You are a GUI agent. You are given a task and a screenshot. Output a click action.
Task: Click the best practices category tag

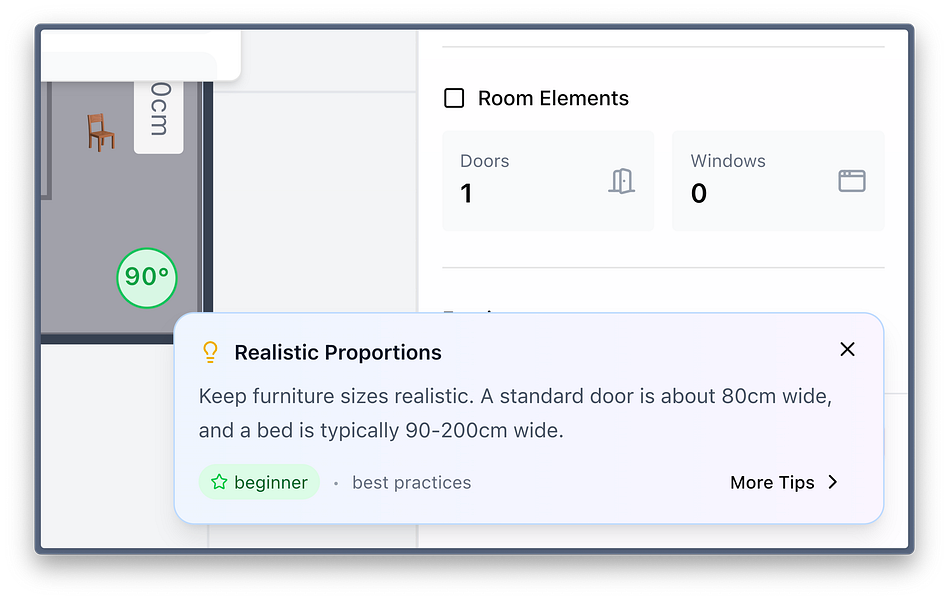coord(412,483)
